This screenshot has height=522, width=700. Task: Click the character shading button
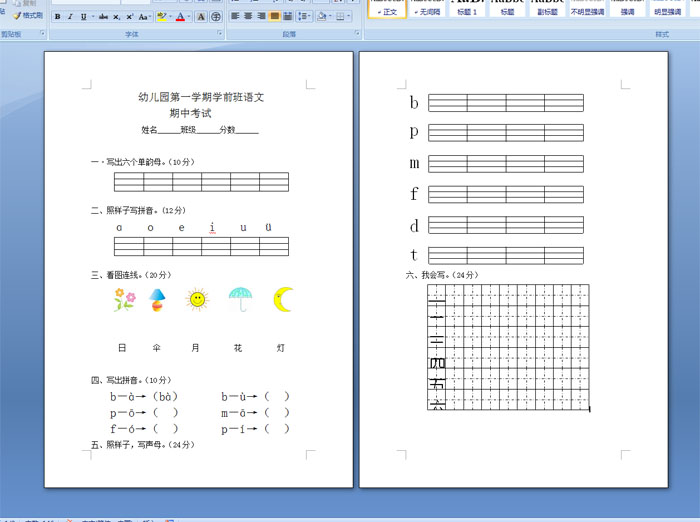pyautogui.click(x=201, y=17)
